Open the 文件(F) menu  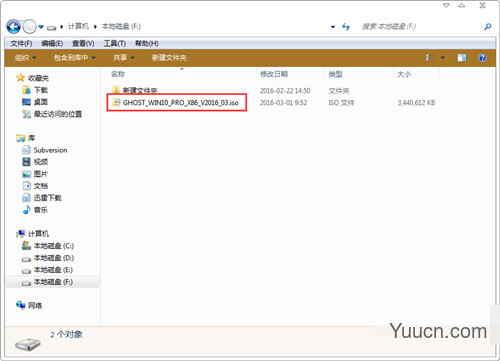[x=21, y=43]
